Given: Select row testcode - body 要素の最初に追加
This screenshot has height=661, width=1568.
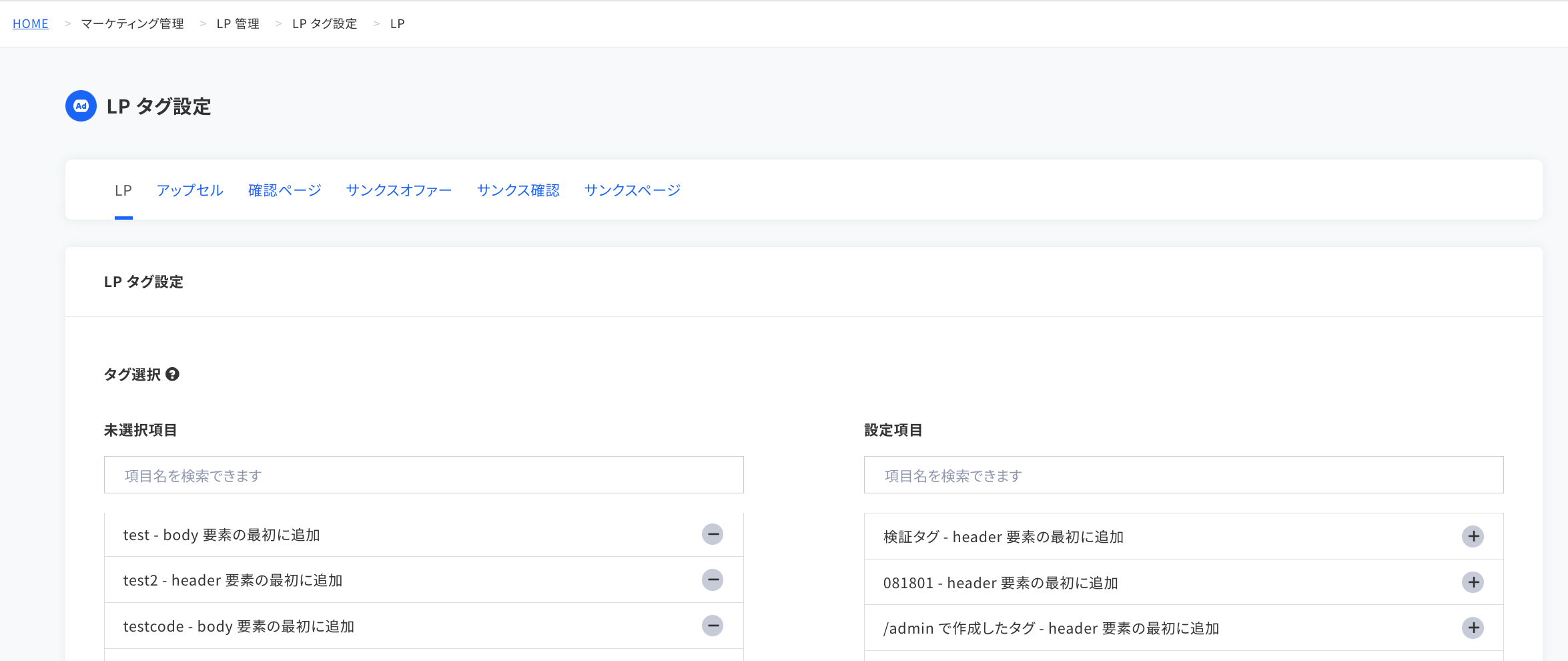Looking at the screenshot, I should click(424, 626).
